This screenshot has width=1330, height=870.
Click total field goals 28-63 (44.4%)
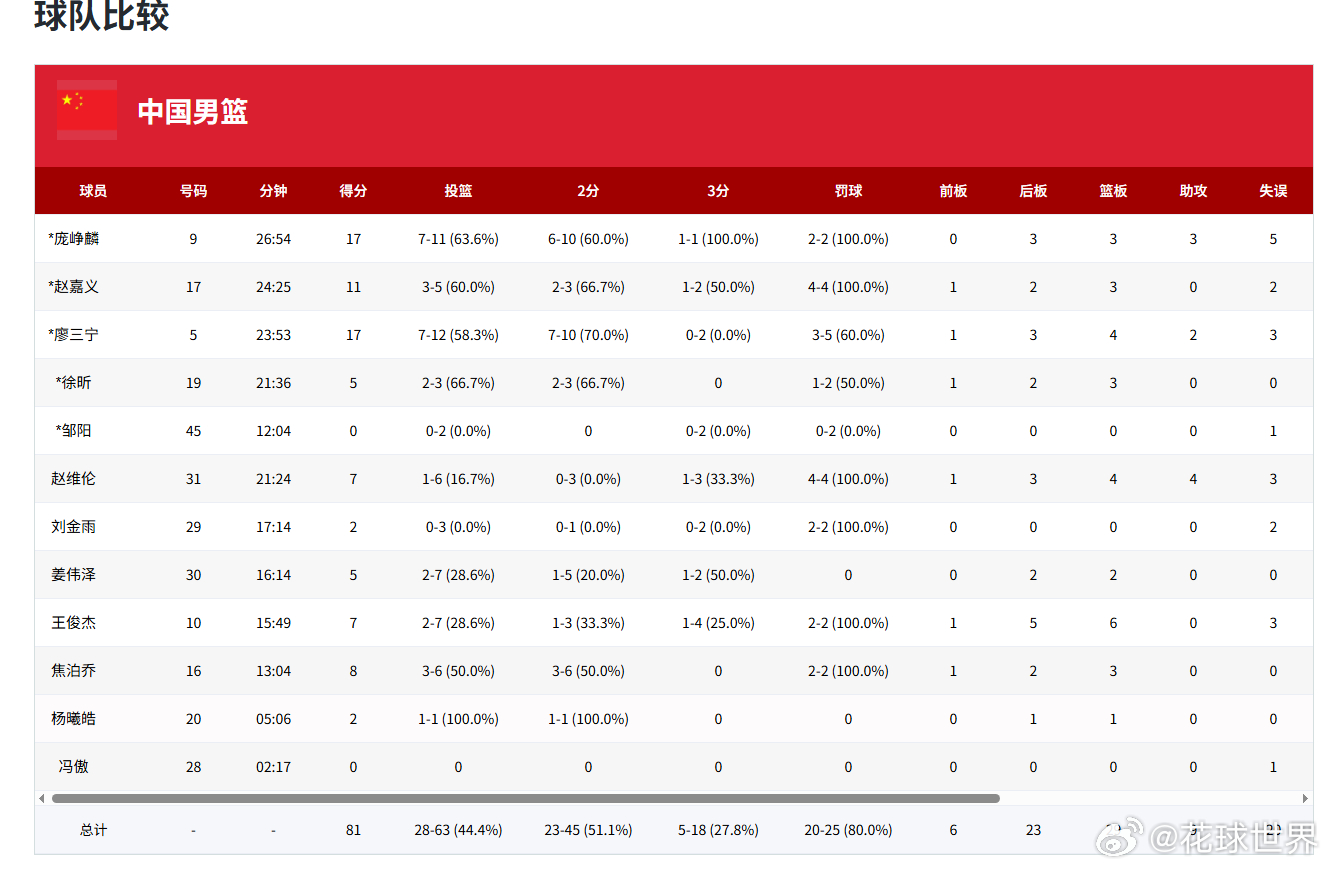click(x=458, y=830)
